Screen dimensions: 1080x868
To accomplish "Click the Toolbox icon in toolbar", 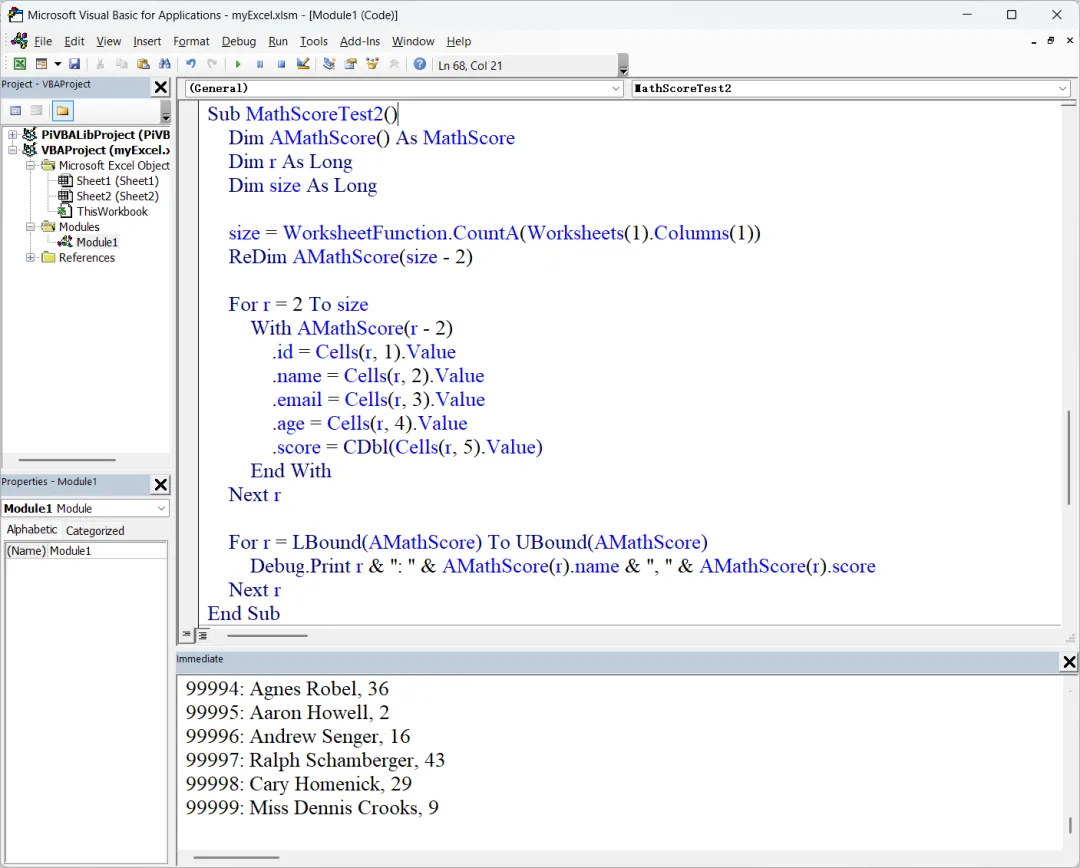I will click(x=394, y=64).
